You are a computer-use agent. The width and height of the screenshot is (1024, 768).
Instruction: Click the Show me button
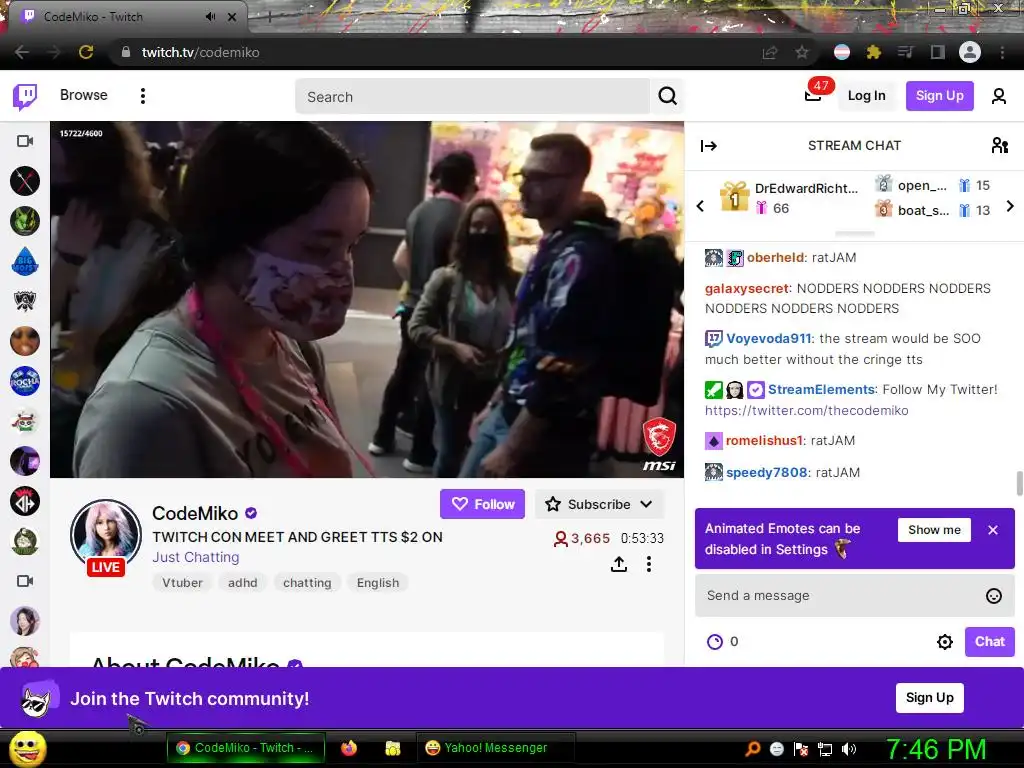click(935, 530)
